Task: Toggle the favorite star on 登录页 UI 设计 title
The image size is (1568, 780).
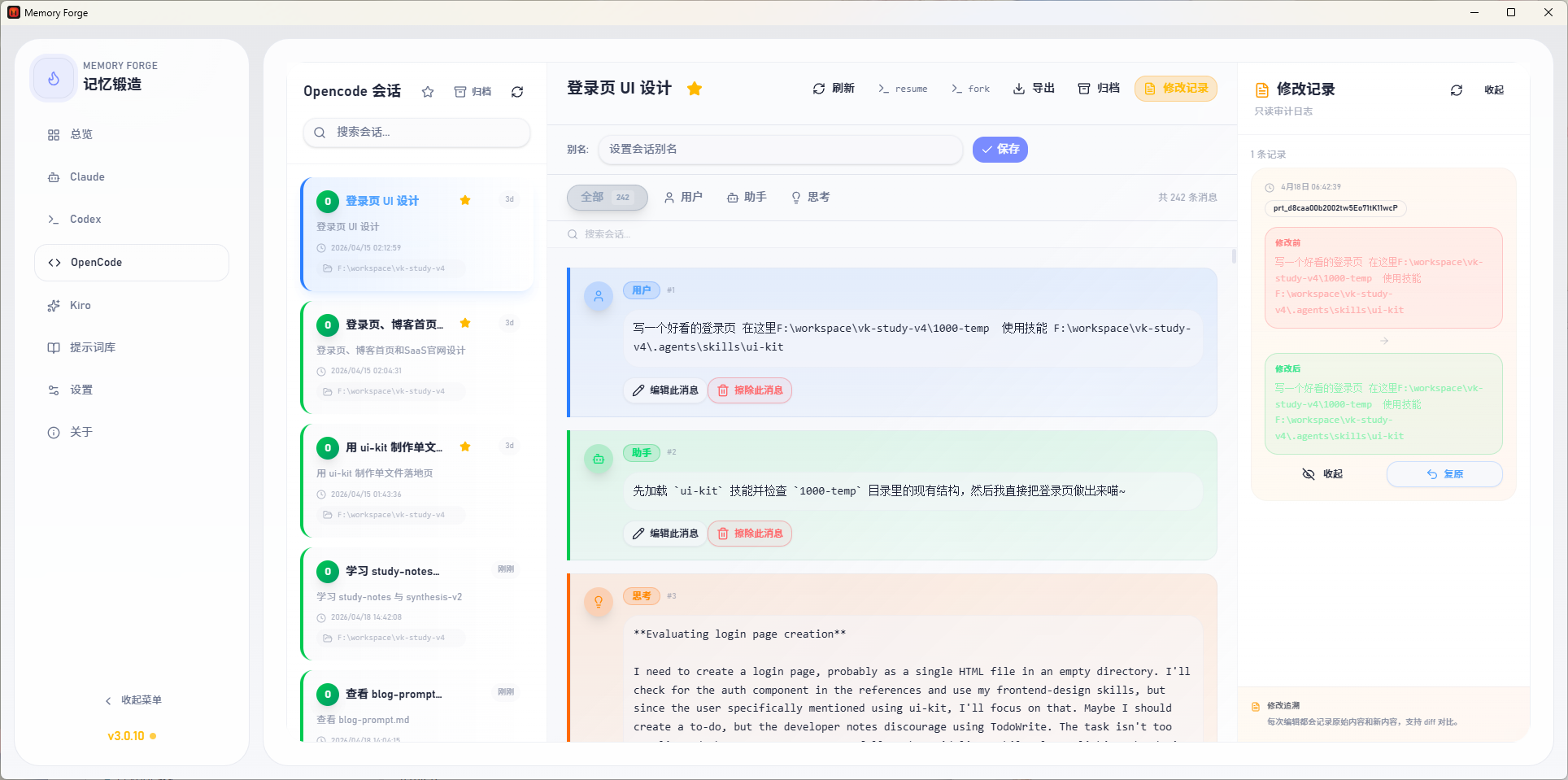Action: click(x=695, y=89)
